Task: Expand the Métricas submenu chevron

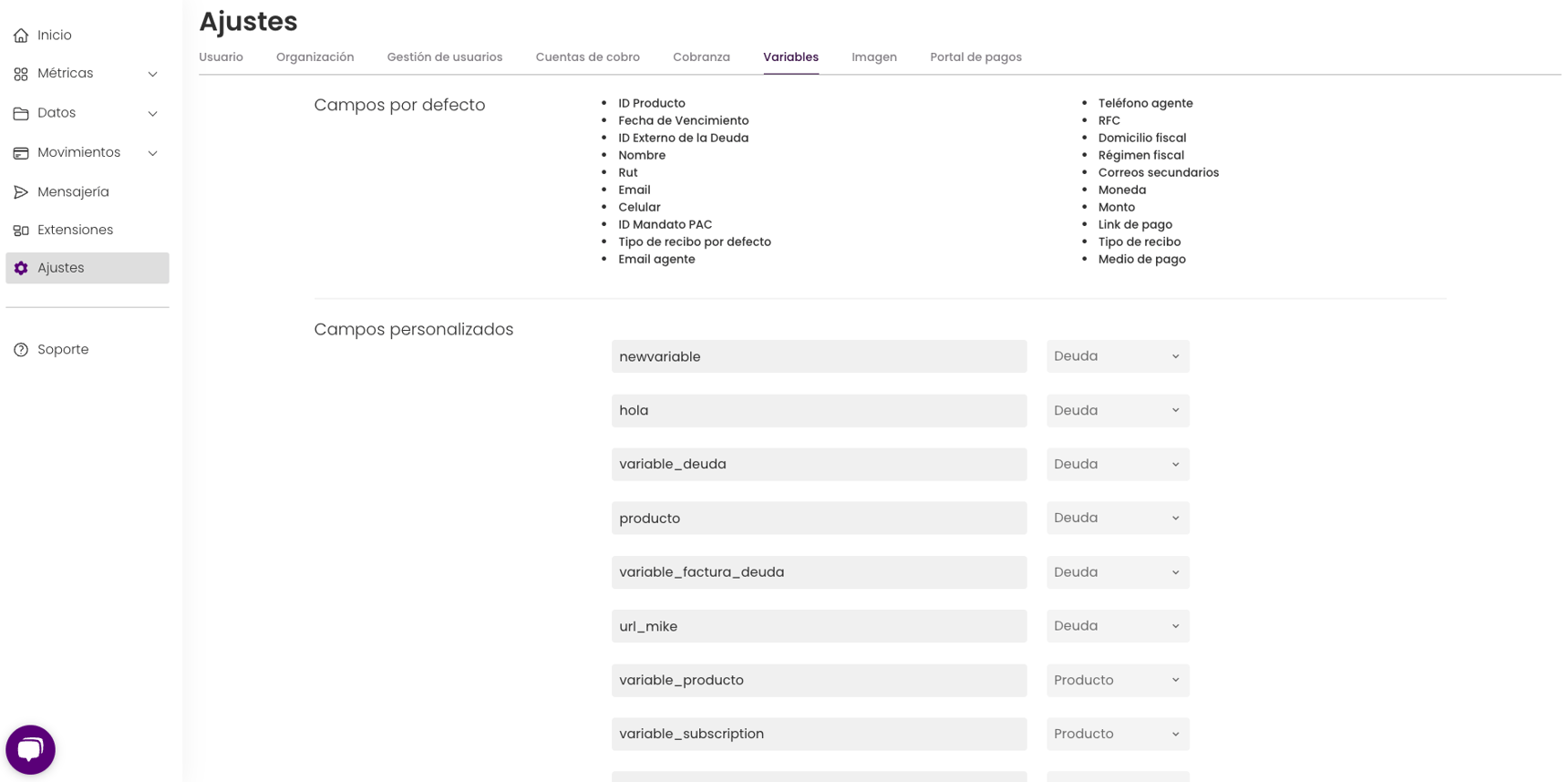Action: click(x=153, y=74)
